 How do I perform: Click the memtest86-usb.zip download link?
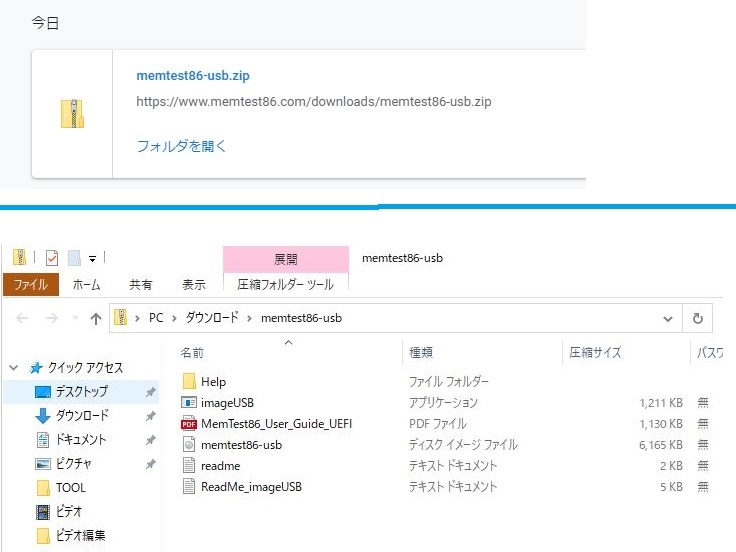point(192,76)
